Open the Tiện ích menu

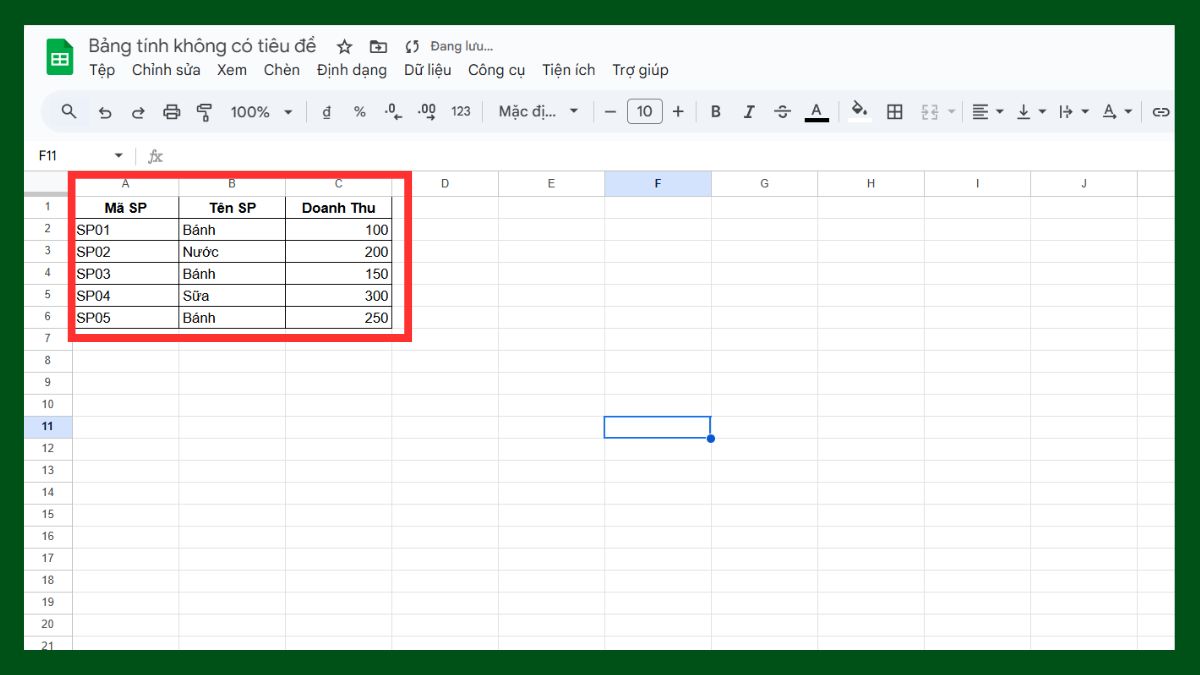click(569, 70)
